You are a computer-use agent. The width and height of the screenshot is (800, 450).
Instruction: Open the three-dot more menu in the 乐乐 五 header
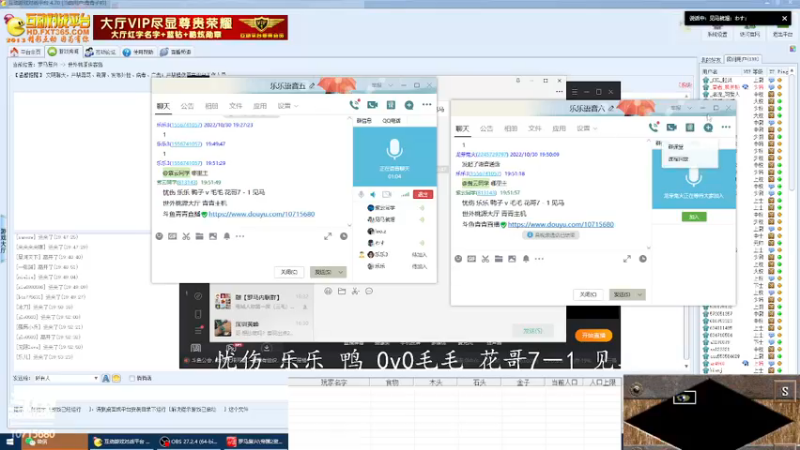pos(427,105)
